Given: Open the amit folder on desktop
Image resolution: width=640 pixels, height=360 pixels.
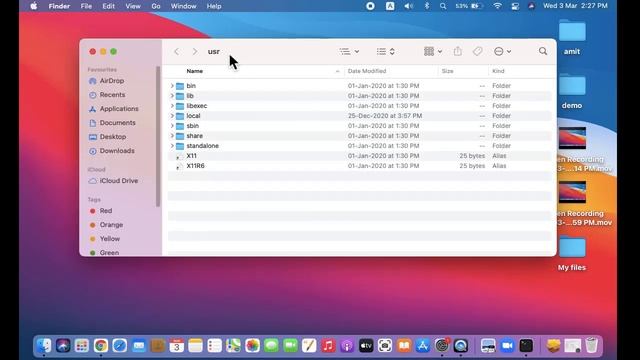Looking at the screenshot, I should coord(572,37).
